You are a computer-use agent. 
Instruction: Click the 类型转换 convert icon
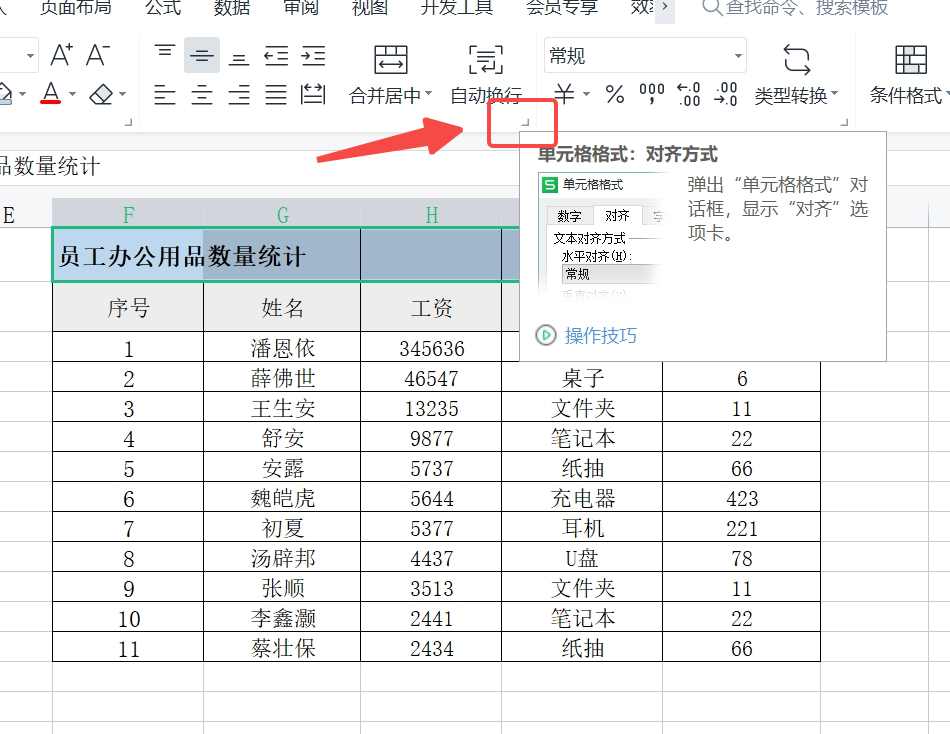coord(796,59)
